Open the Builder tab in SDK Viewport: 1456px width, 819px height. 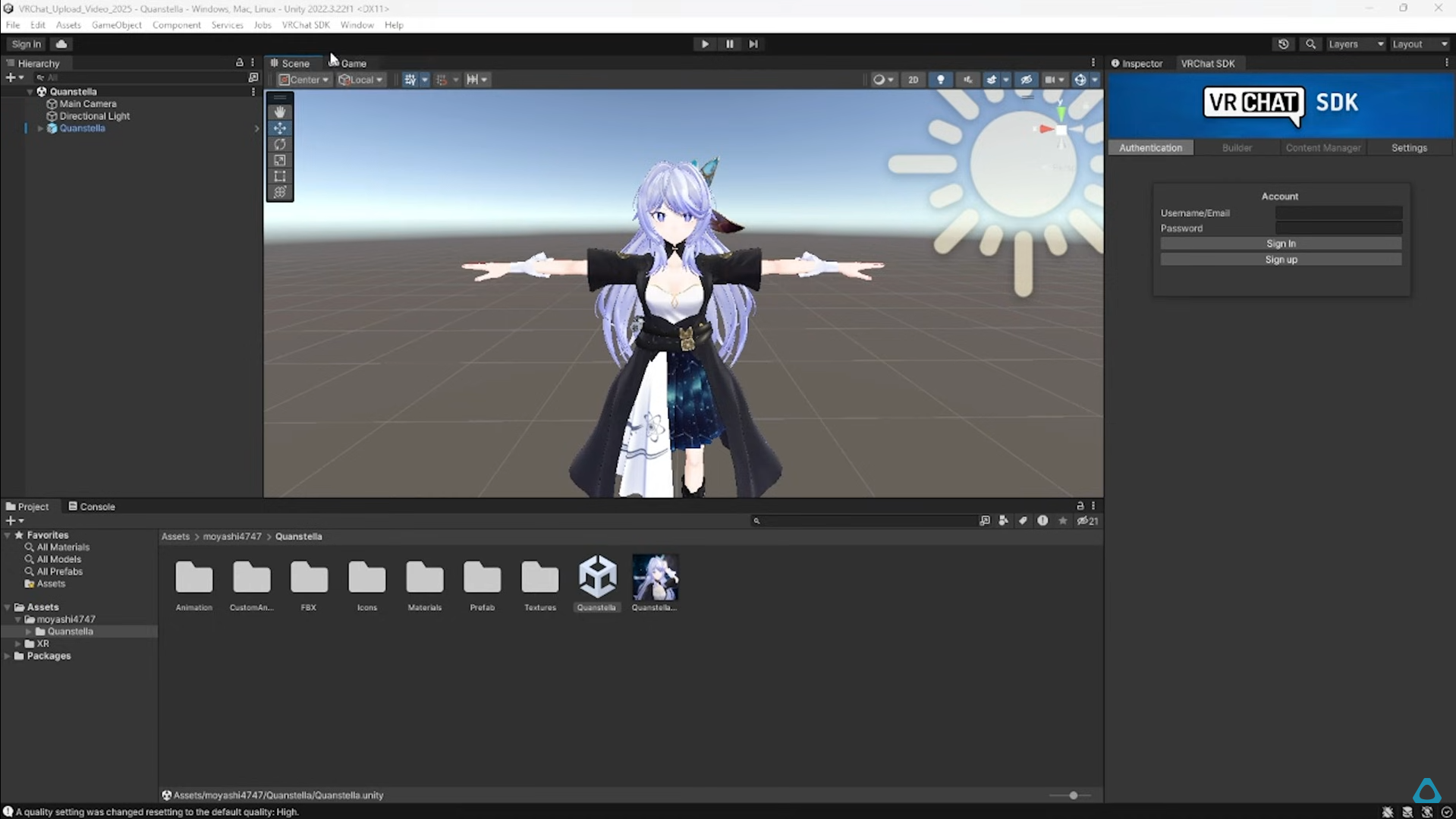tap(1237, 148)
